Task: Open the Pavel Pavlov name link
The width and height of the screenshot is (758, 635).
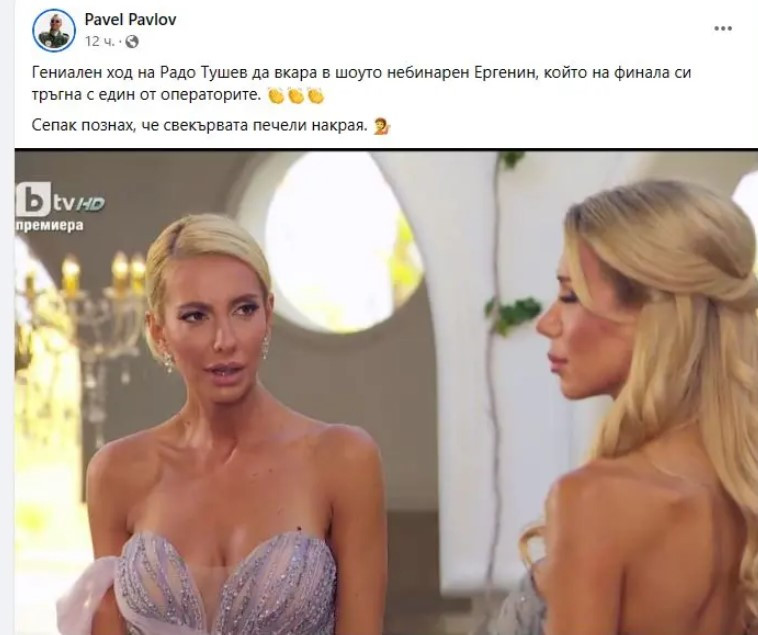Action: 131,19
